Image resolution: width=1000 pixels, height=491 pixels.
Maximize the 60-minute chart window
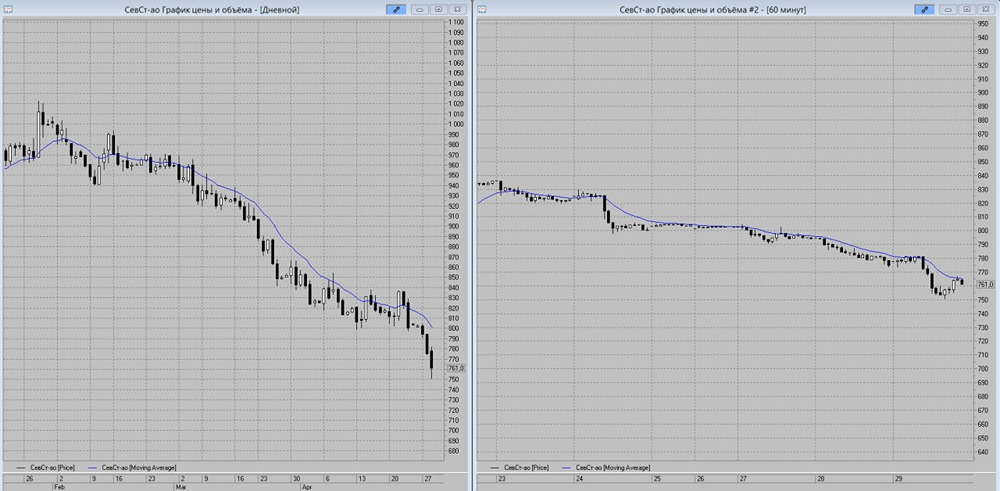tap(967, 10)
